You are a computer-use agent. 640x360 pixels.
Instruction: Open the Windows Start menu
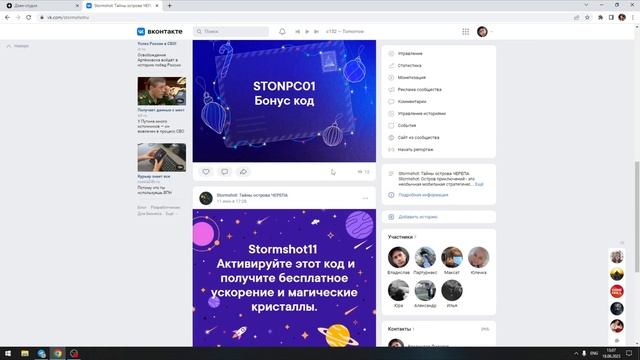coord(8,353)
